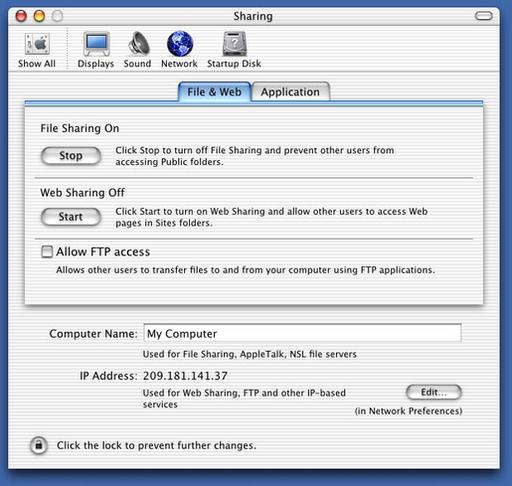
Task: Open the Startup Disk icon
Action: click(235, 44)
